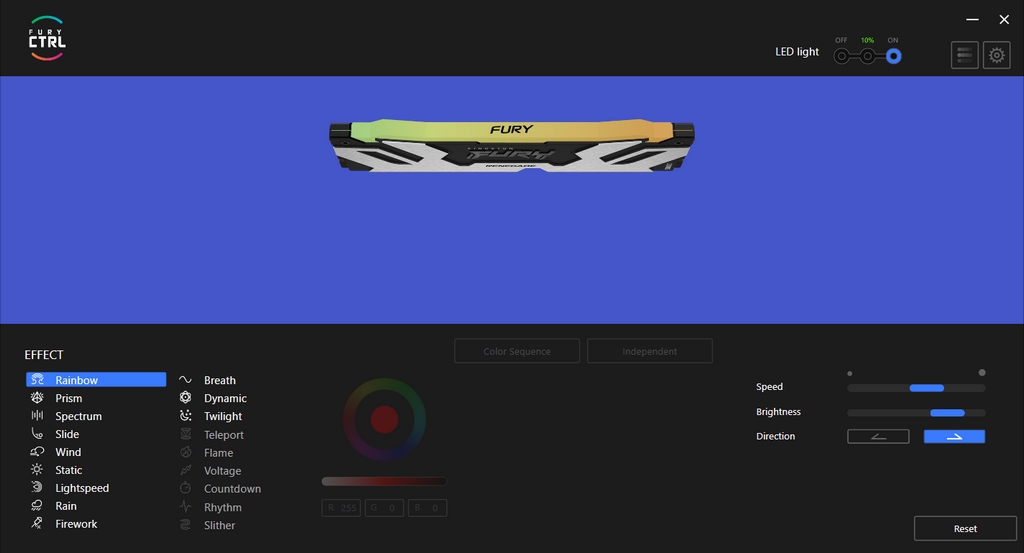Open the settings gear
Viewport: 1024px width, 553px height.
point(997,55)
